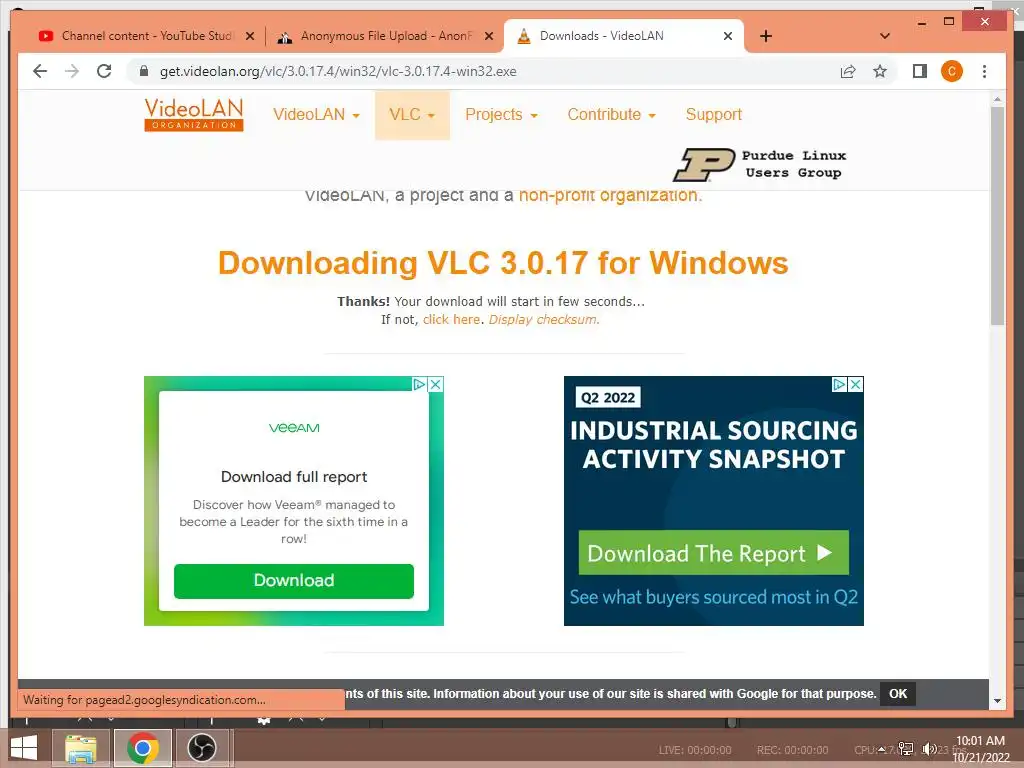Click 'See what buyers sourced most in Q2'
Image resolution: width=1024 pixels, height=768 pixels.
[x=713, y=597]
